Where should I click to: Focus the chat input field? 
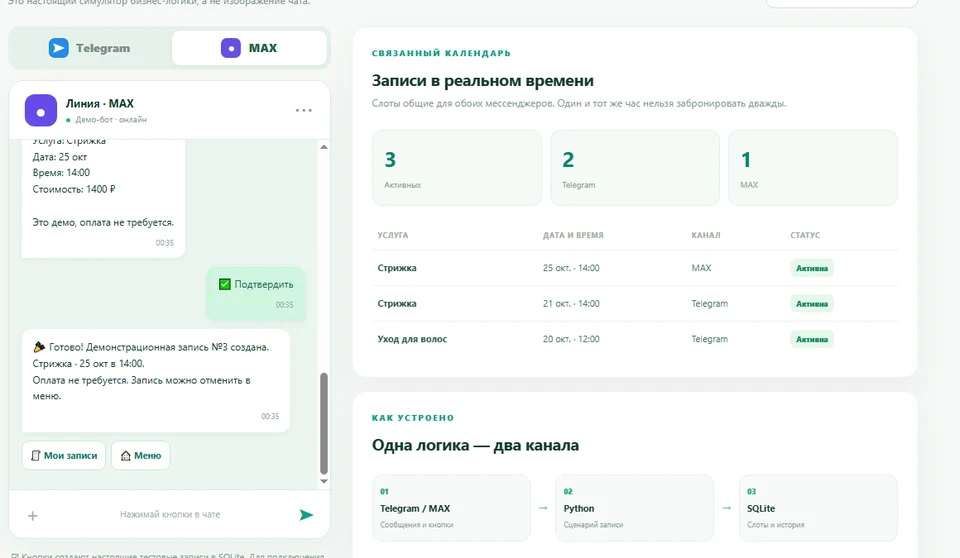170,515
